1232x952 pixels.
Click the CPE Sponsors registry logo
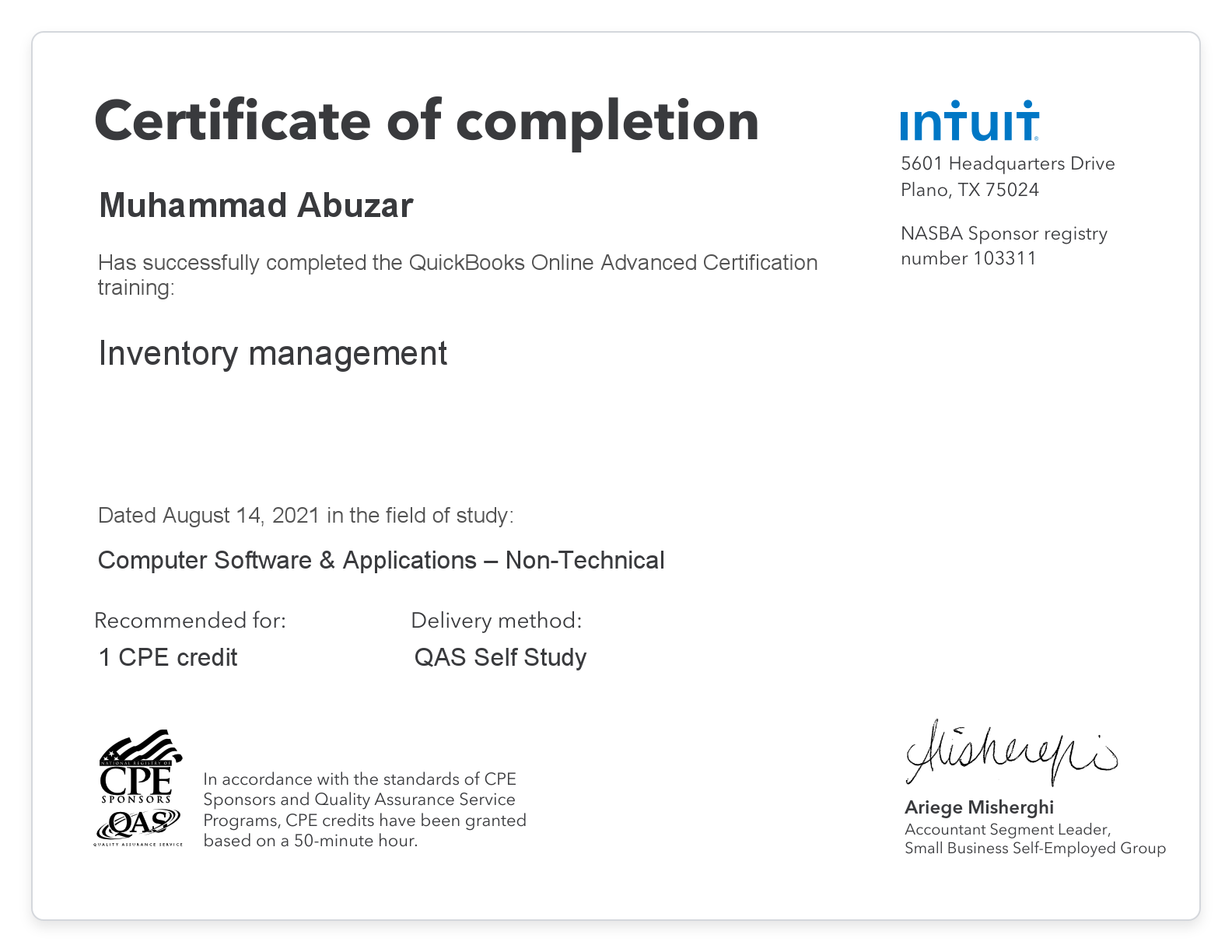(x=140, y=767)
